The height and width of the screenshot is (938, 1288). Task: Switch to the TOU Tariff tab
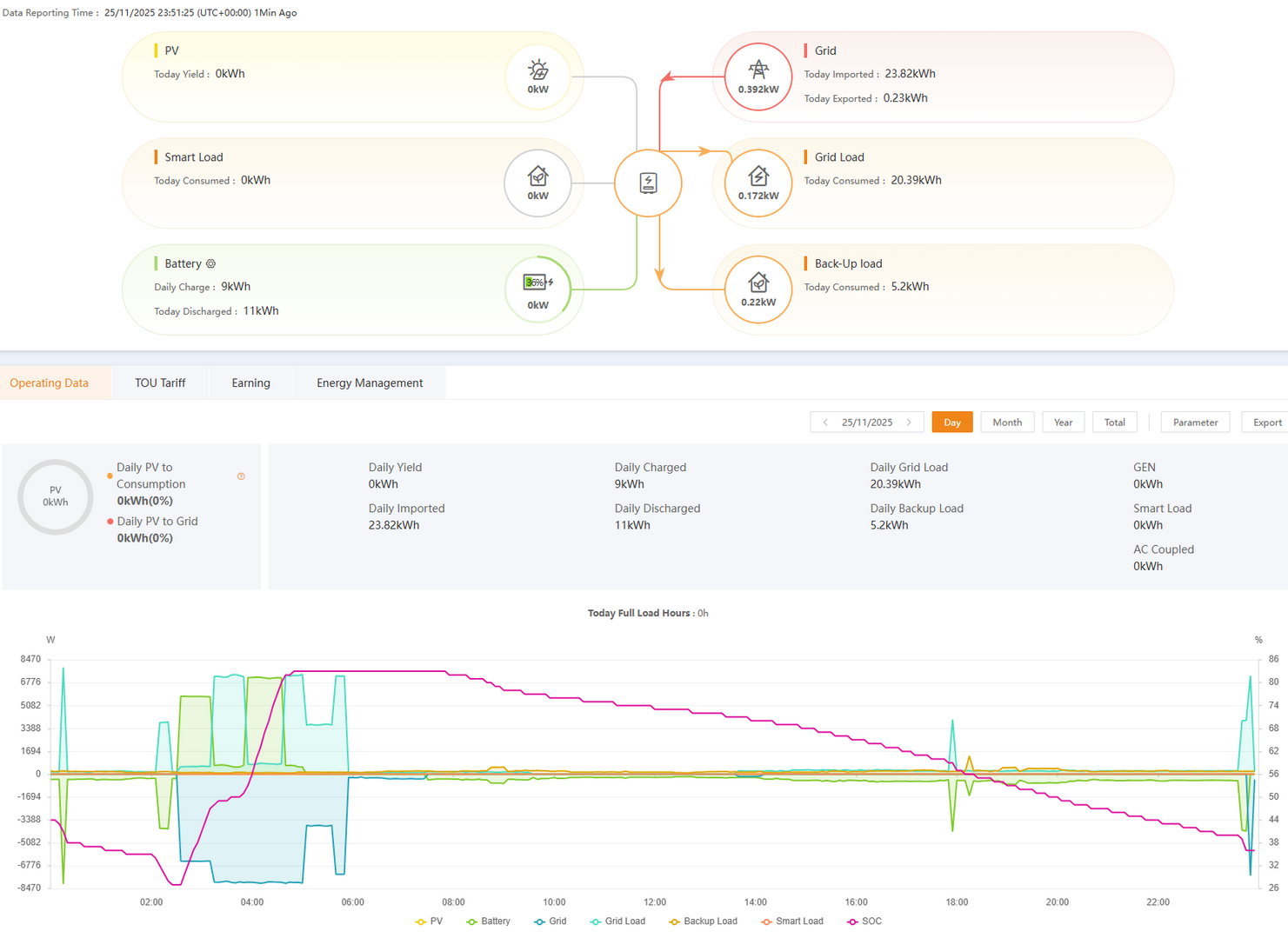(160, 383)
